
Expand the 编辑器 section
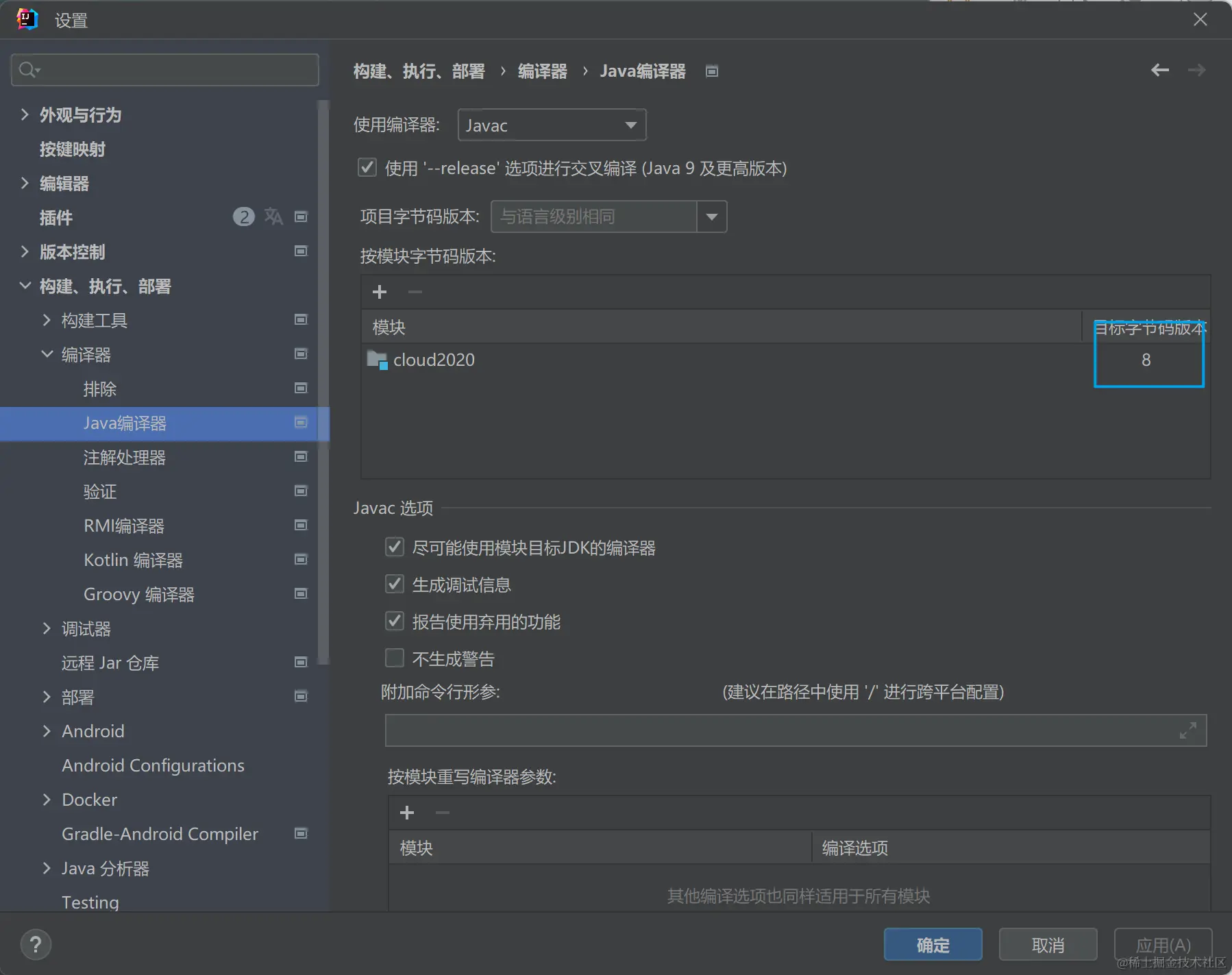[x=25, y=183]
